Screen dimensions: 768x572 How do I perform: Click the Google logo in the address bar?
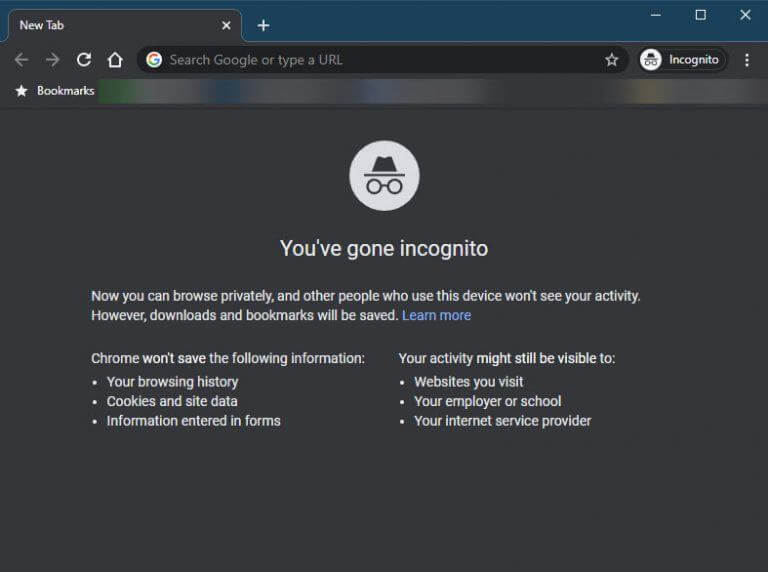point(154,60)
